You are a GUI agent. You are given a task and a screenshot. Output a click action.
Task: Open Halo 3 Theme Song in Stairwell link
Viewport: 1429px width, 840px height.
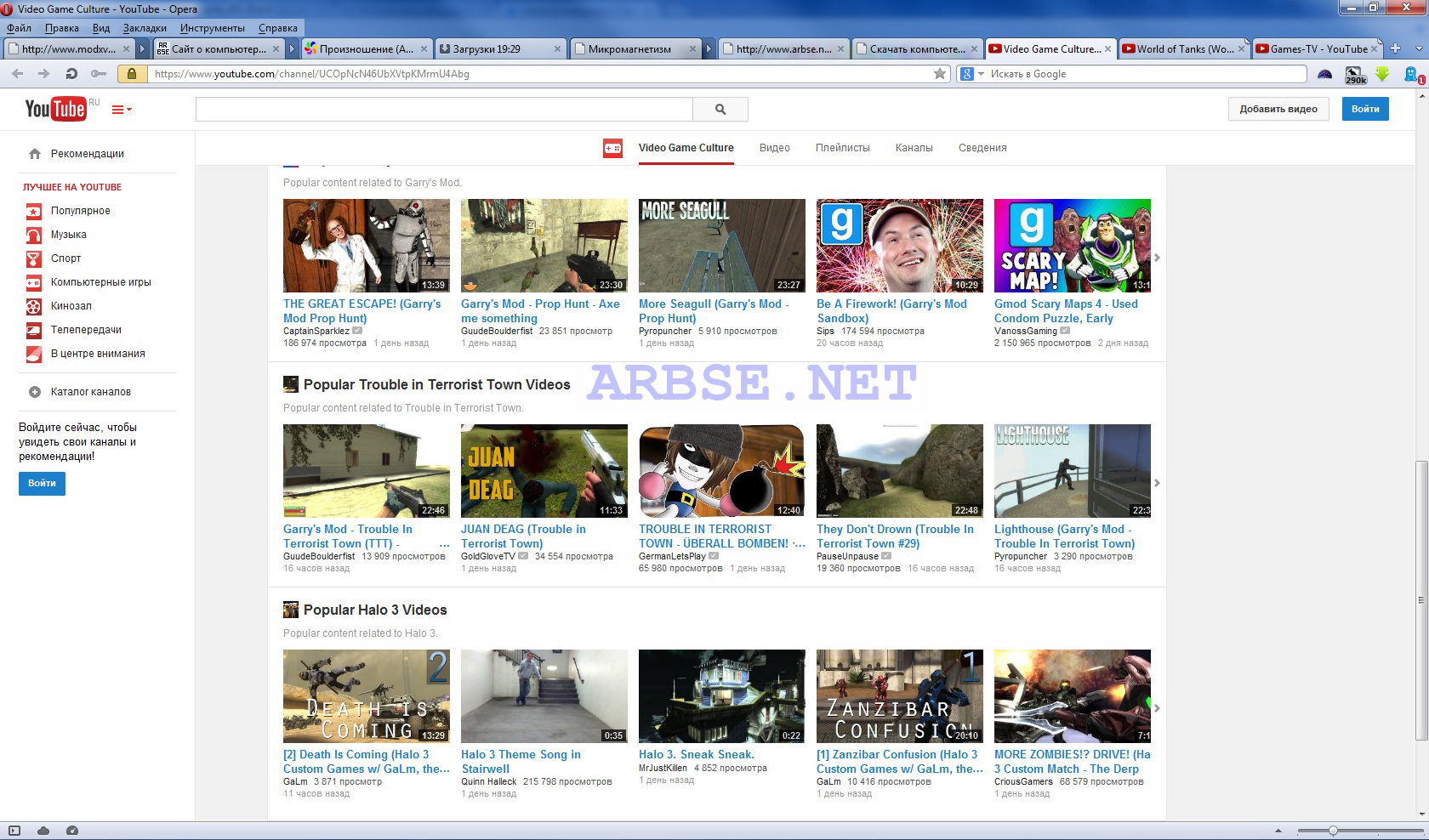521,761
